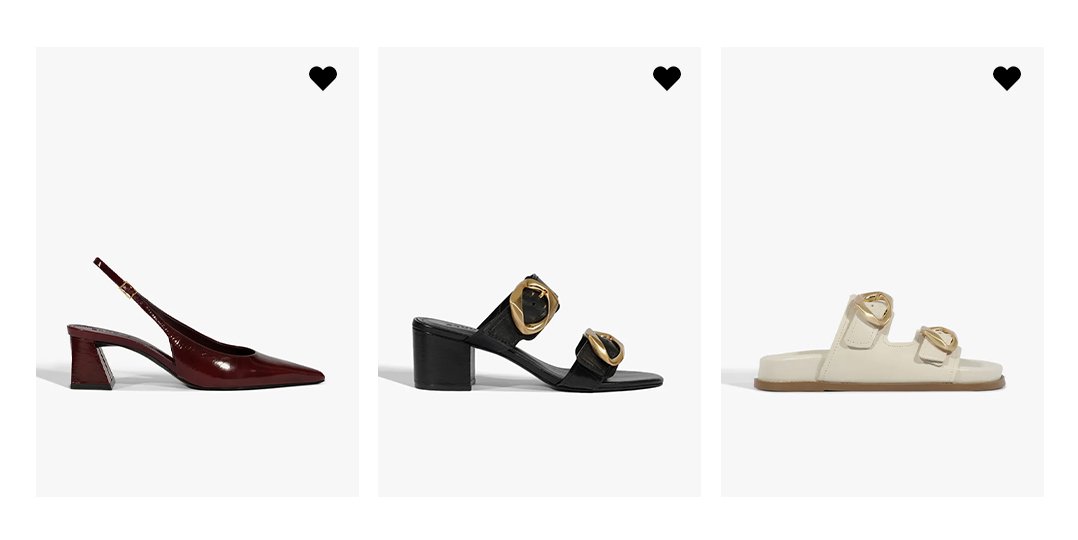
Task: Click the large gold buckle on black sandal
Action: 533,305
